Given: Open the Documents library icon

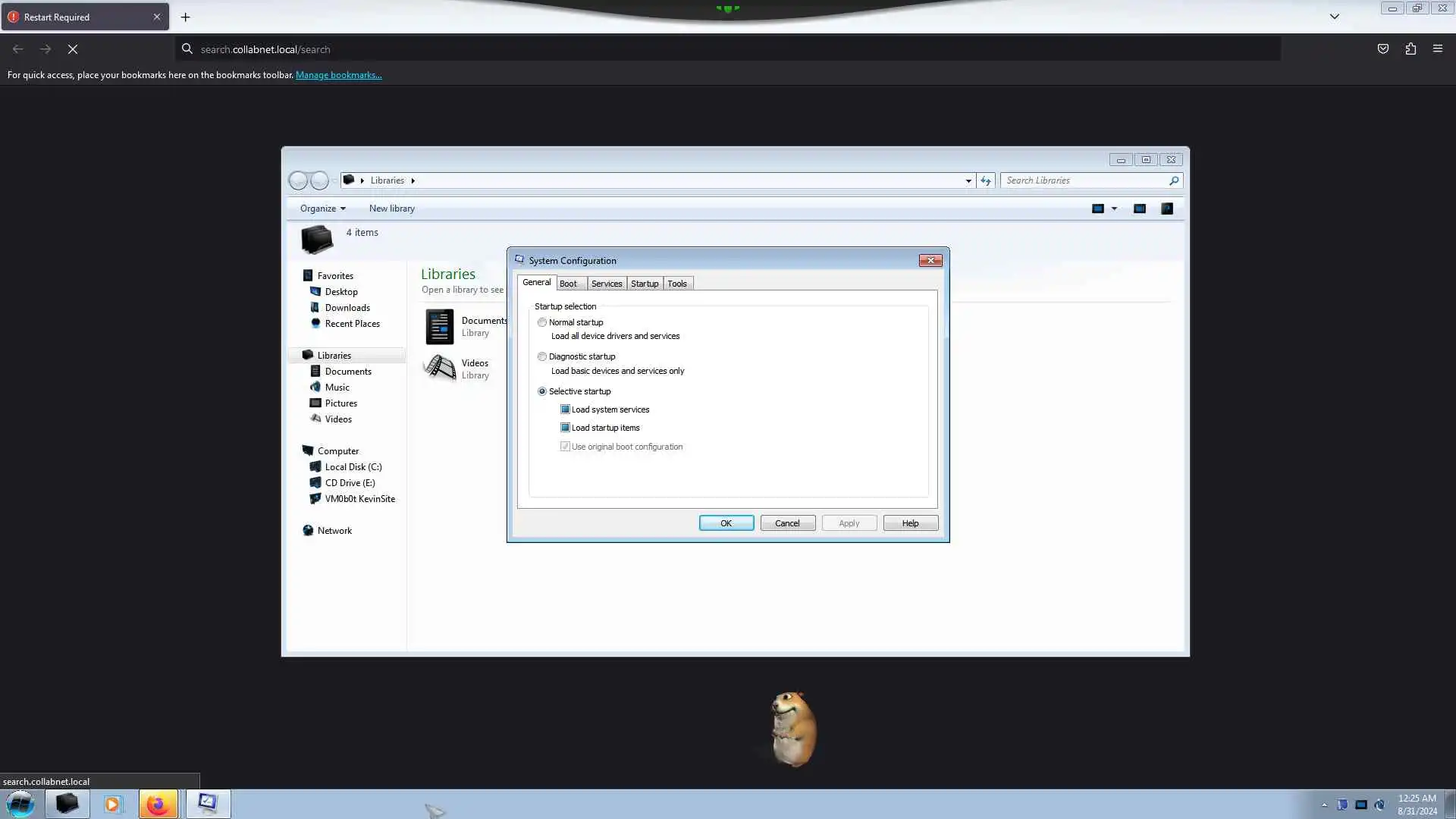Looking at the screenshot, I should pos(440,327).
